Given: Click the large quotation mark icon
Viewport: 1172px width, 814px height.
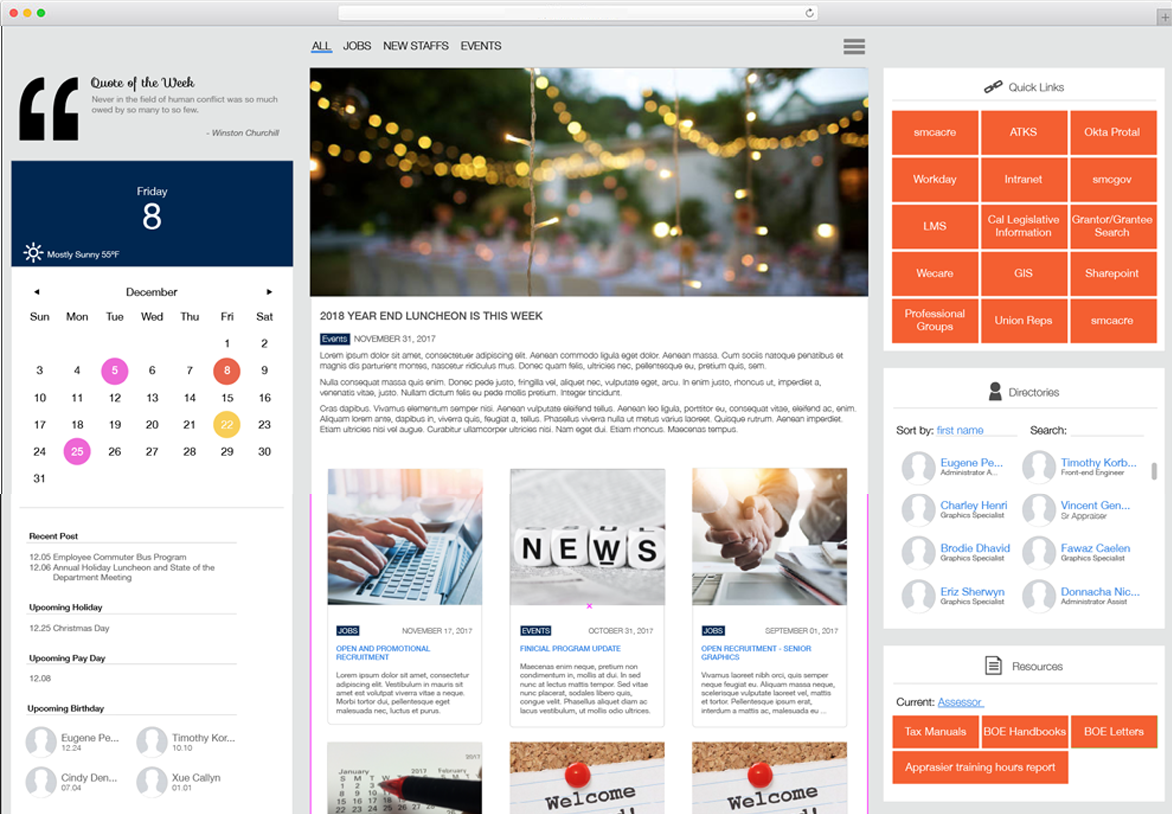Looking at the screenshot, I should click(49, 108).
